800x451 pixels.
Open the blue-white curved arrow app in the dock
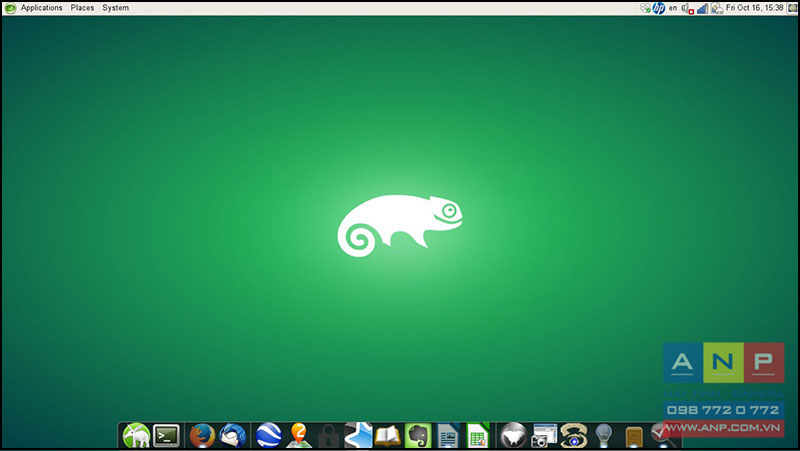point(358,436)
